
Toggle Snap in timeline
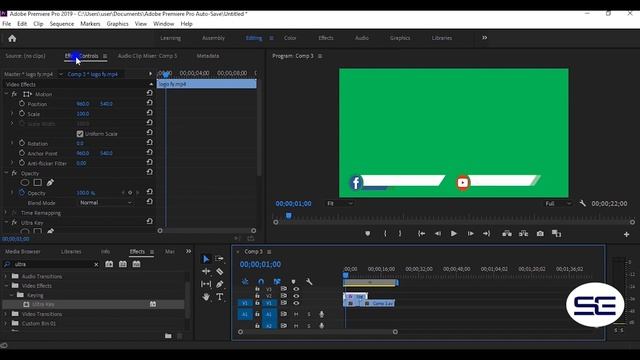pyautogui.click(x=261, y=282)
